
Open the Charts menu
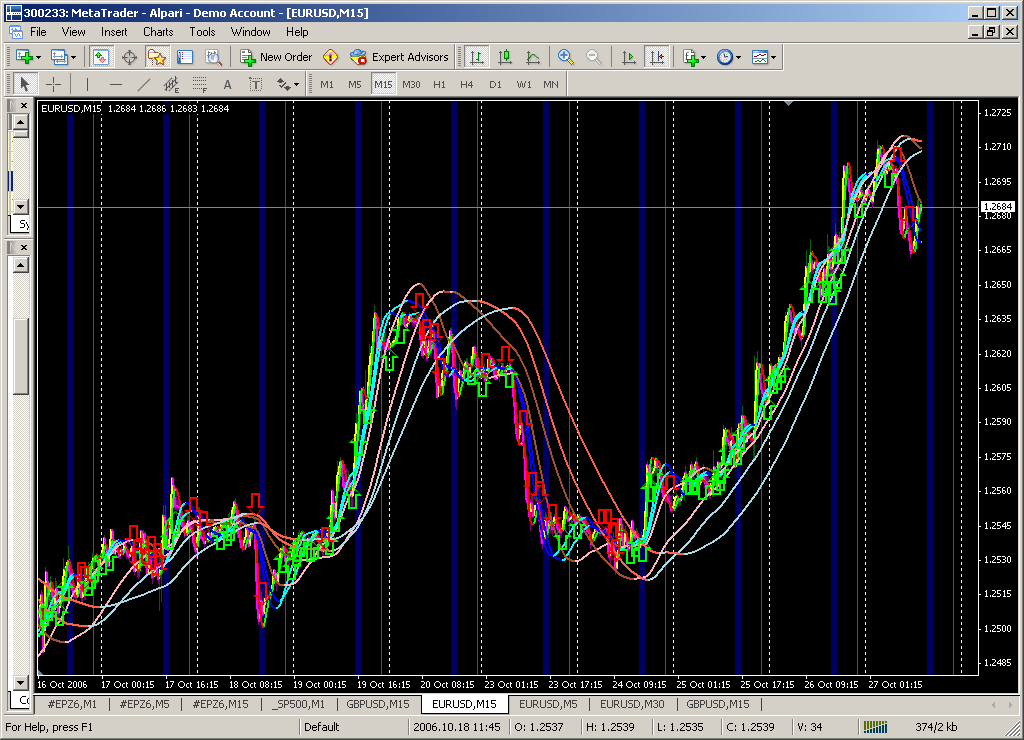158,32
